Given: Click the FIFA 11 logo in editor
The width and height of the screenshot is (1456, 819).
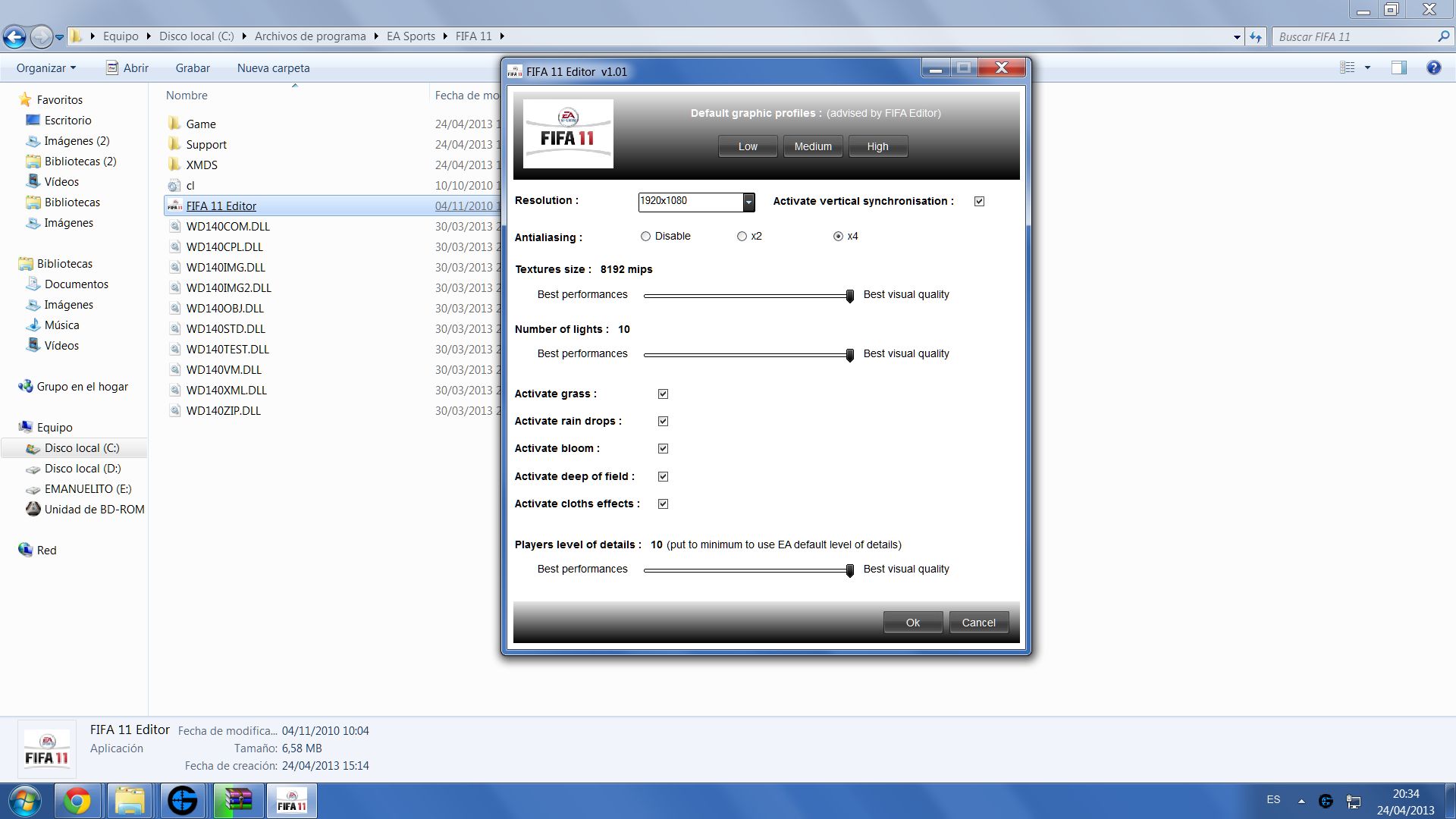Looking at the screenshot, I should pos(568,133).
